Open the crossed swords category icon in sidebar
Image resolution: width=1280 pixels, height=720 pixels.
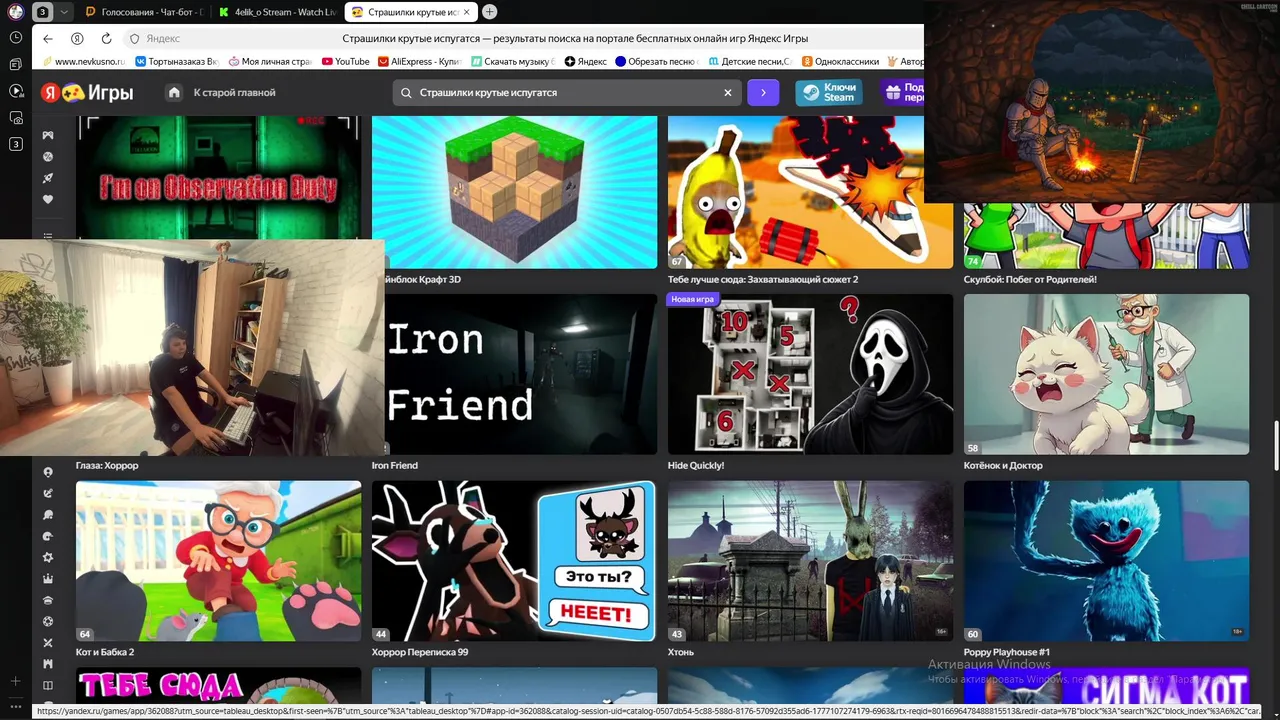[x=48, y=642]
